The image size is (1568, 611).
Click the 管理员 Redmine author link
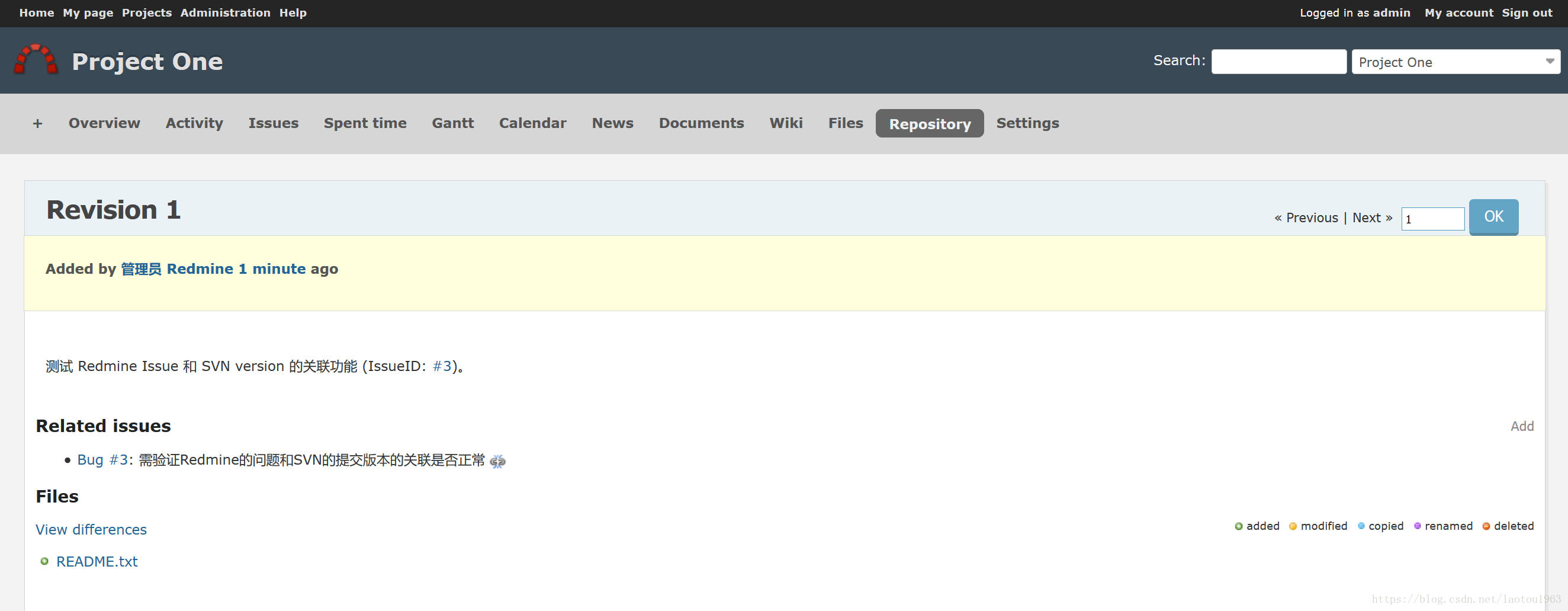point(176,268)
